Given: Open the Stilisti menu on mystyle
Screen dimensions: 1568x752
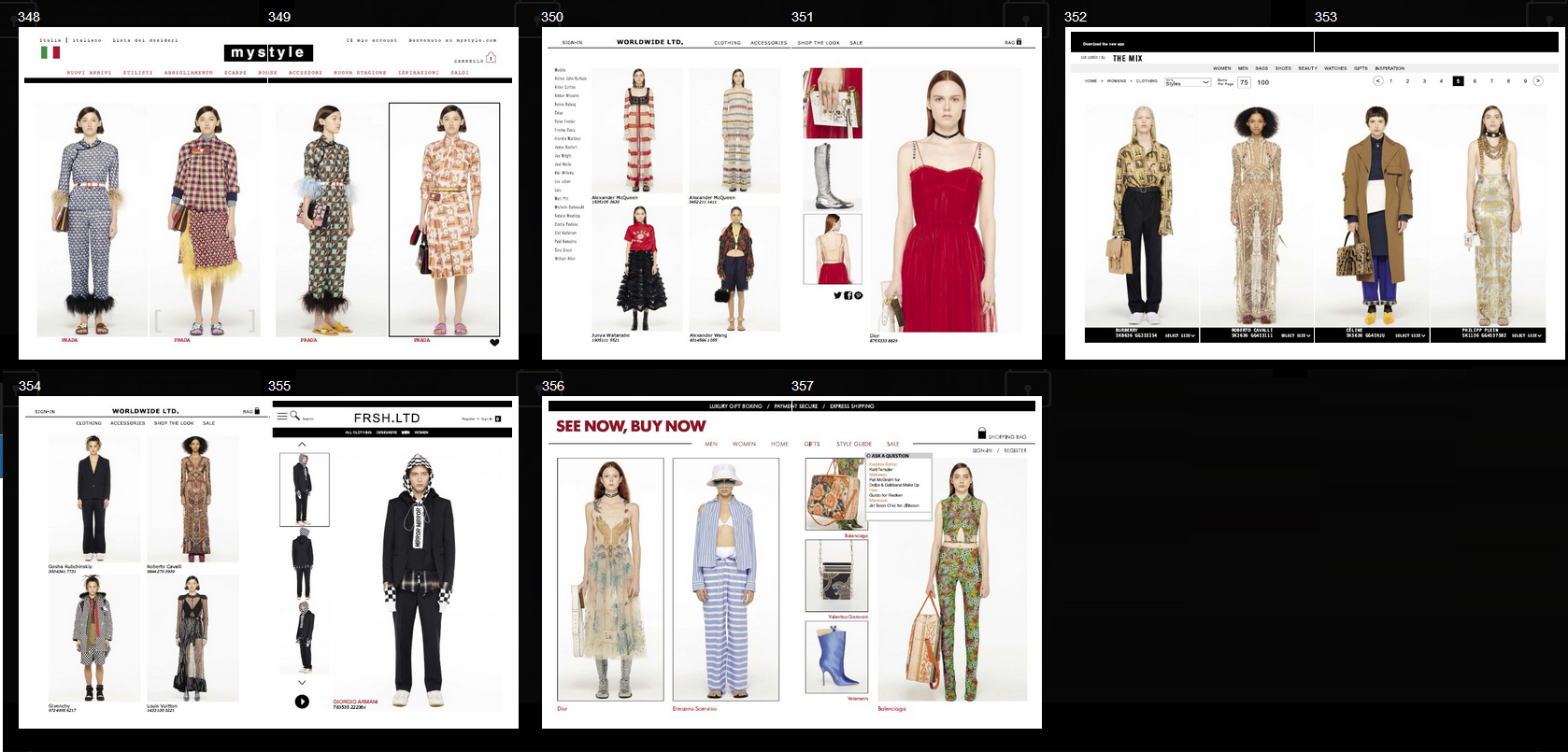Looking at the screenshot, I should point(137,73).
